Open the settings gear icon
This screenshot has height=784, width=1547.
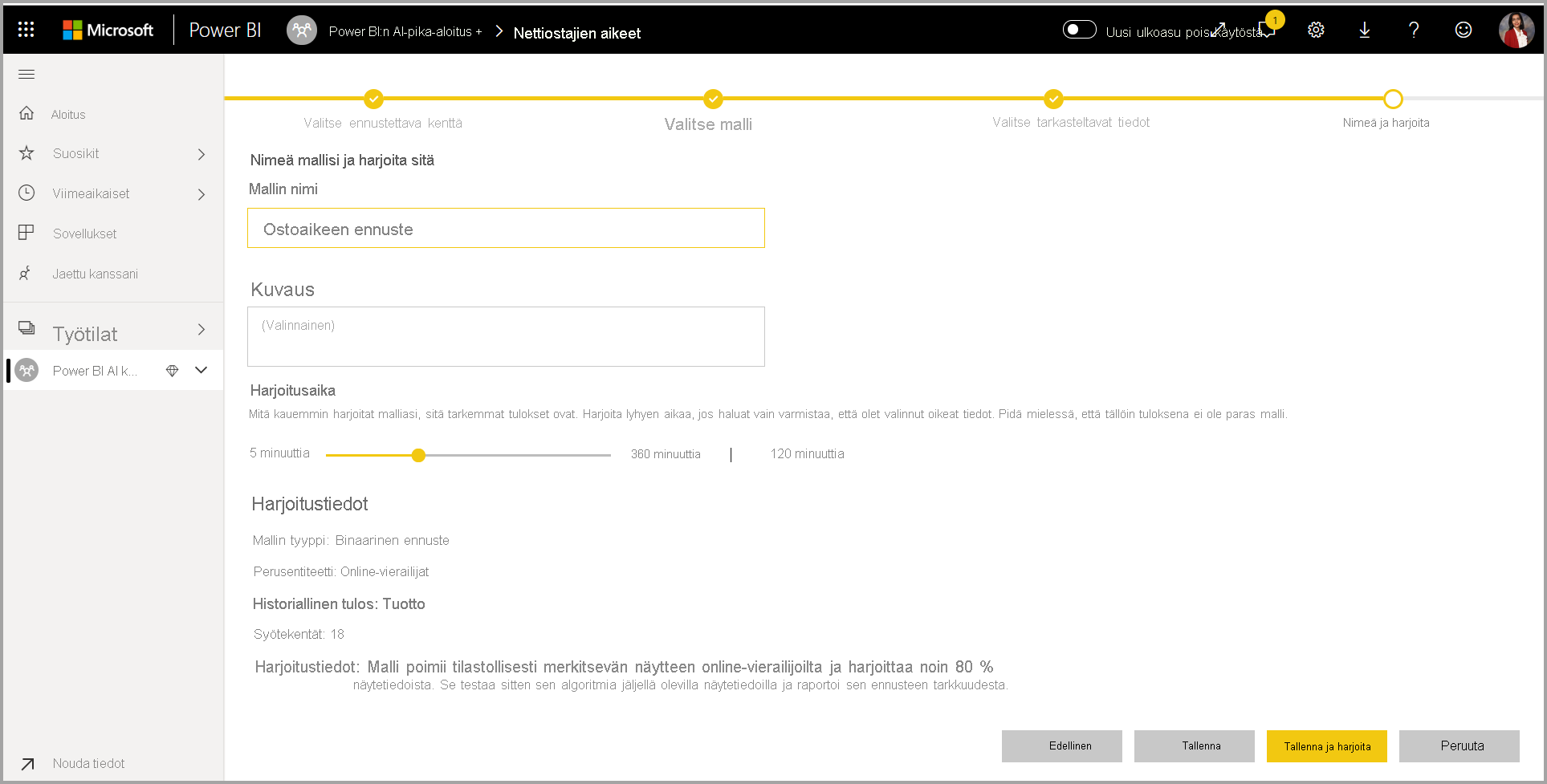[1316, 30]
